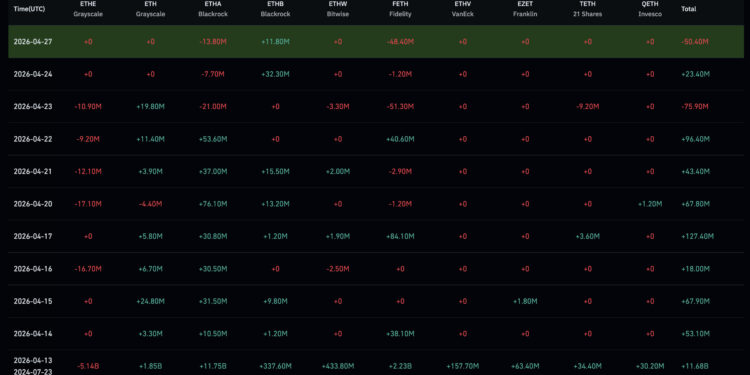Select the +11.68B total cumulative value
The width and height of the screenshot is (750, 375).
pyautogui.click(x=695, y=366)
